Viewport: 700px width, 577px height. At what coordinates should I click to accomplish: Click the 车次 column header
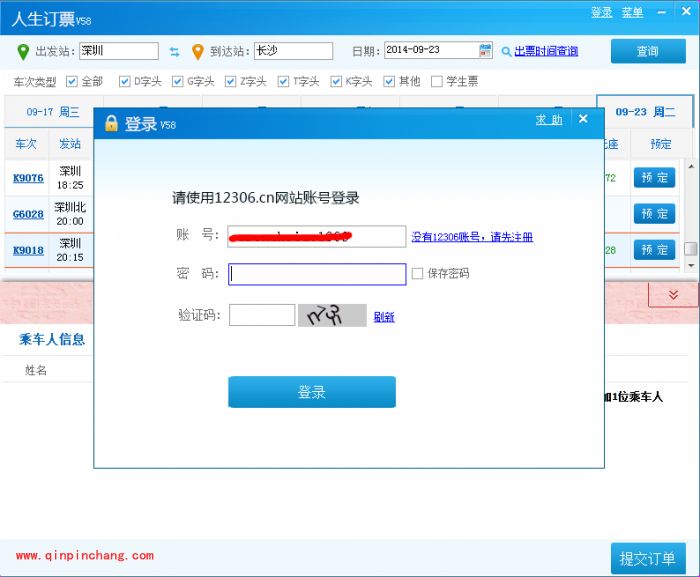coord(26,144)
